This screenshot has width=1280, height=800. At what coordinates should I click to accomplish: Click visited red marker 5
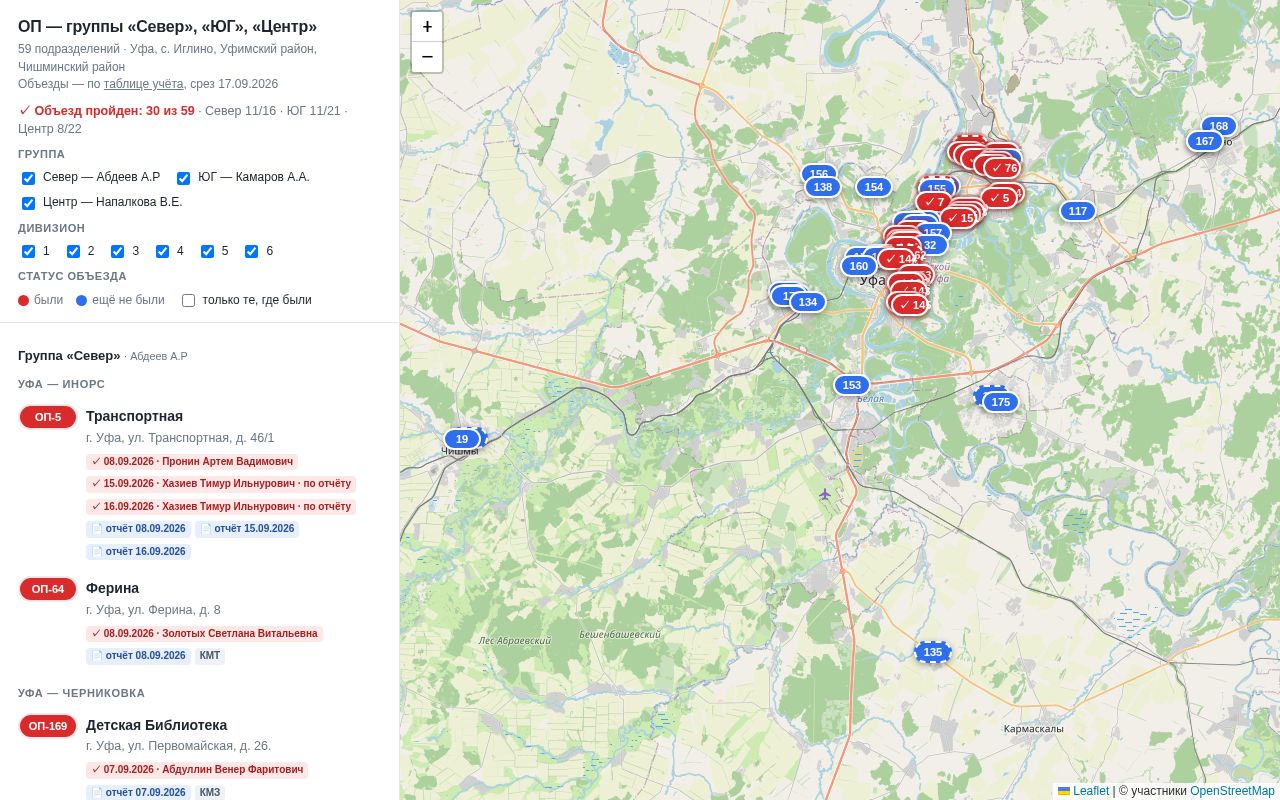pyautogui.click(x=999, y=198)
